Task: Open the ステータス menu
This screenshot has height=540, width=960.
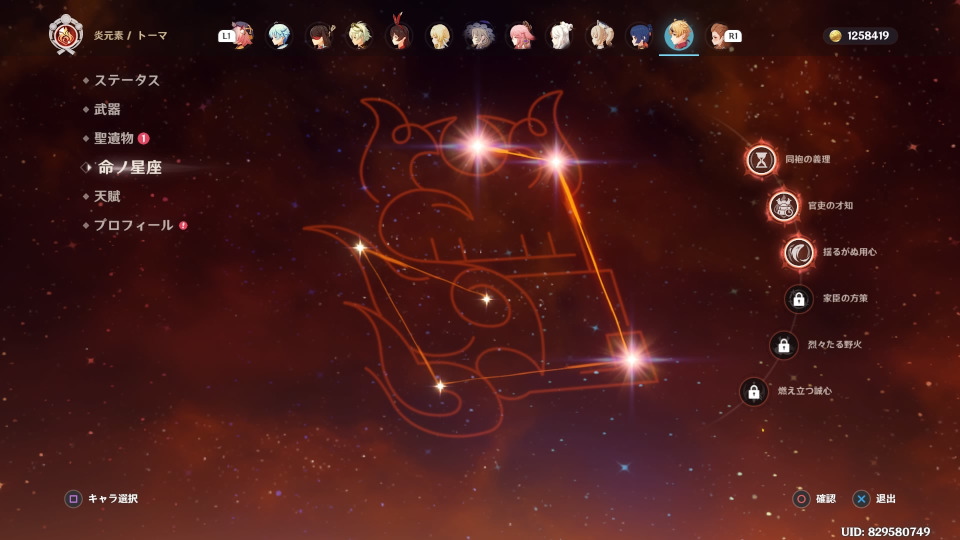Action: (x=127, y=80)
